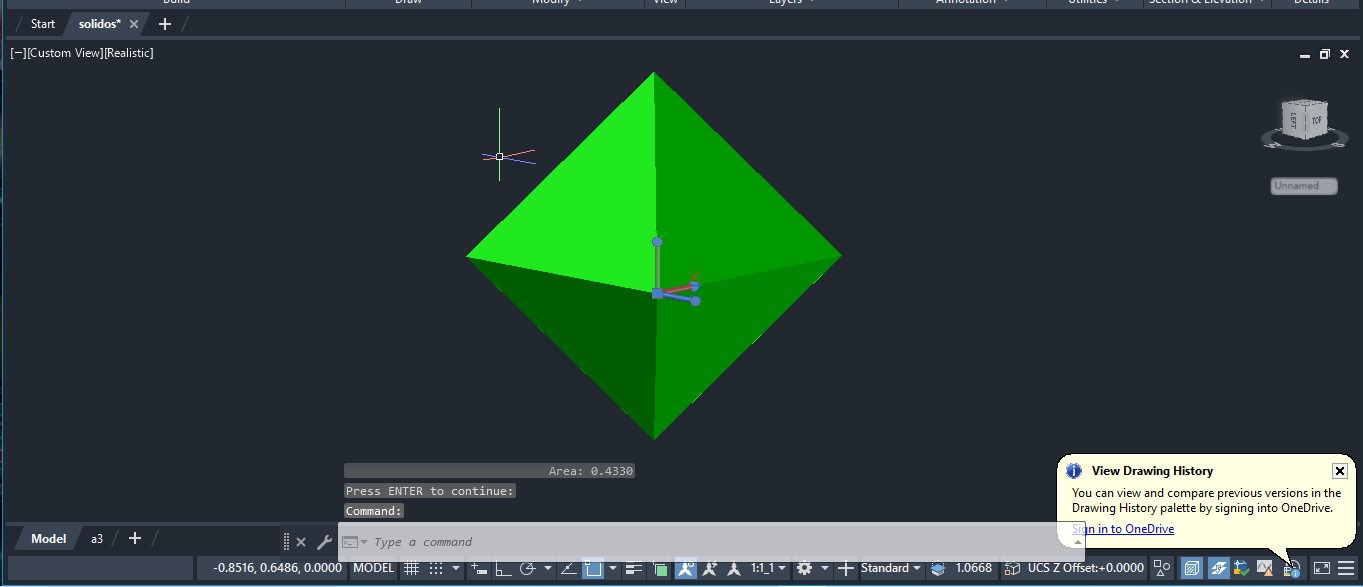Click the clean screen expand icon
This screenshot has height=587, width=1363.
coord(1322,569)
